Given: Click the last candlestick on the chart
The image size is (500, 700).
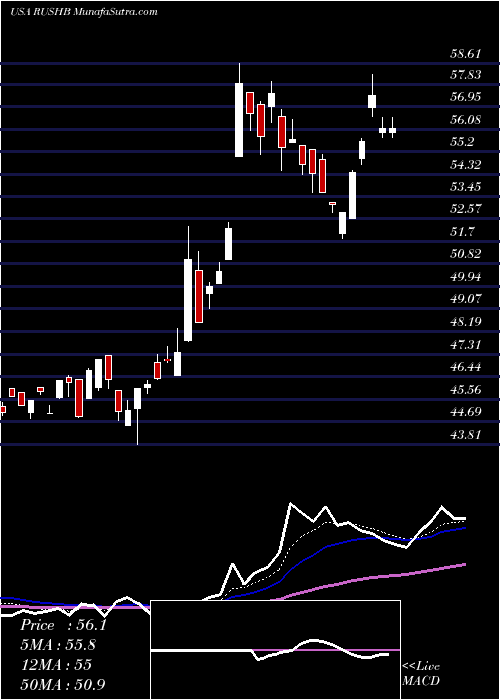Looking at the screenshot, I should pos(392,130).
